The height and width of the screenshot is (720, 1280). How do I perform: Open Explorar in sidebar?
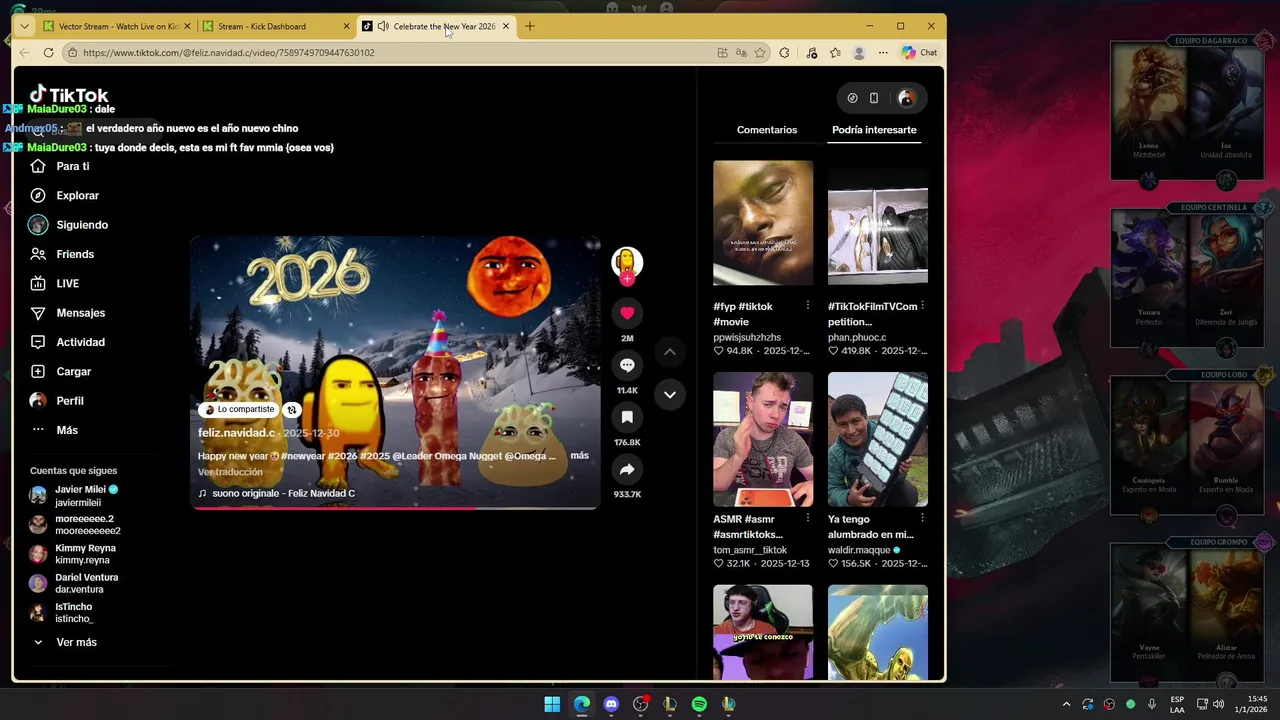64,196
